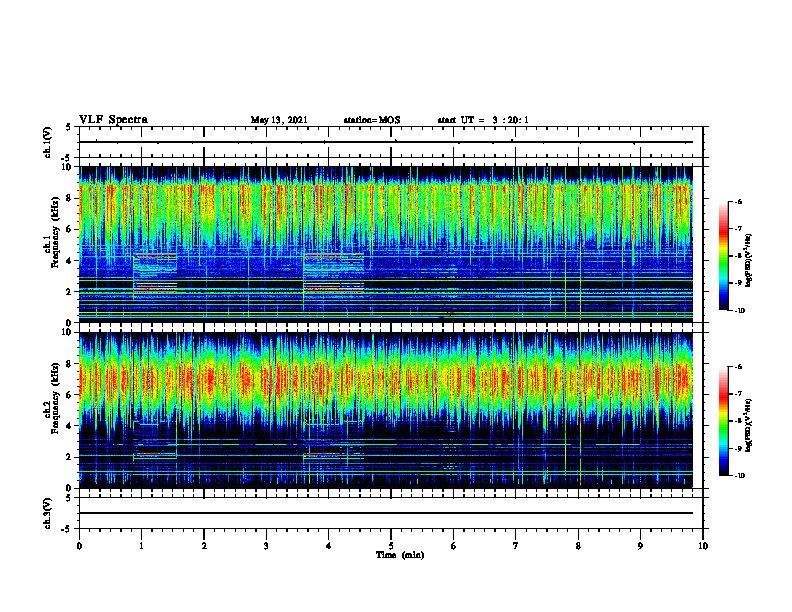Click time axis tick label "9"
792x612 pixels.
coord(640,546)
